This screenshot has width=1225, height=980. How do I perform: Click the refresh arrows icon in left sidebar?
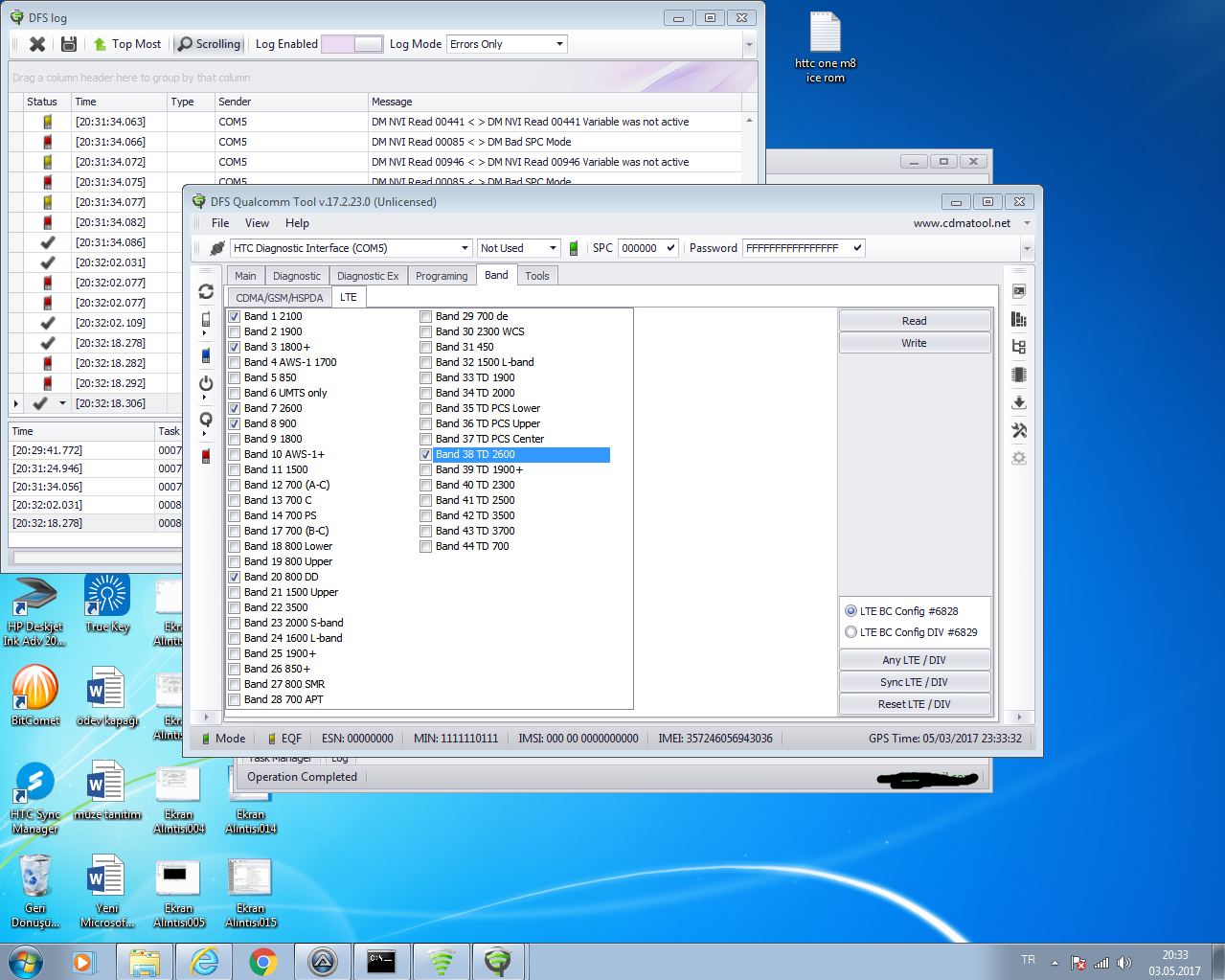pos(206,291)
